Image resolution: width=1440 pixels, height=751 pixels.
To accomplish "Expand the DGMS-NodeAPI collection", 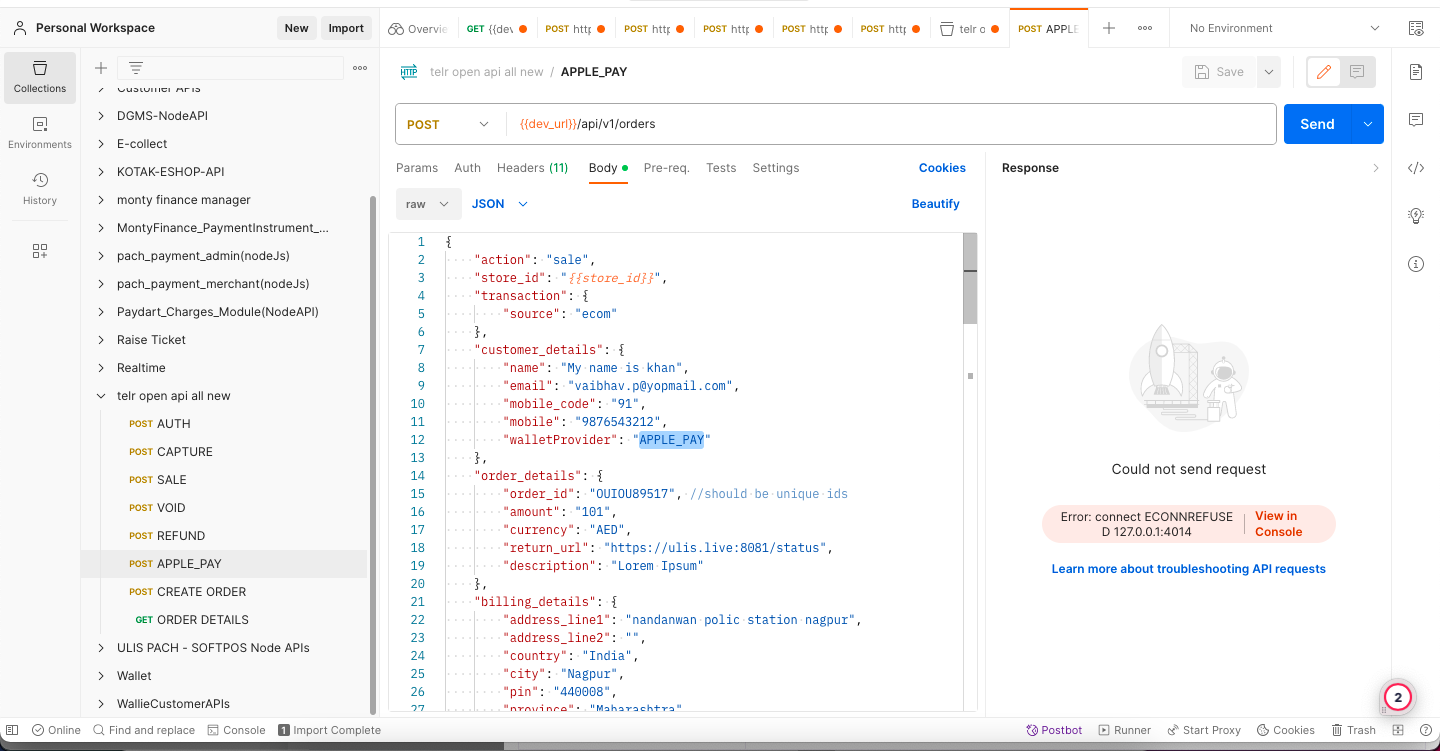I will 101,116.
